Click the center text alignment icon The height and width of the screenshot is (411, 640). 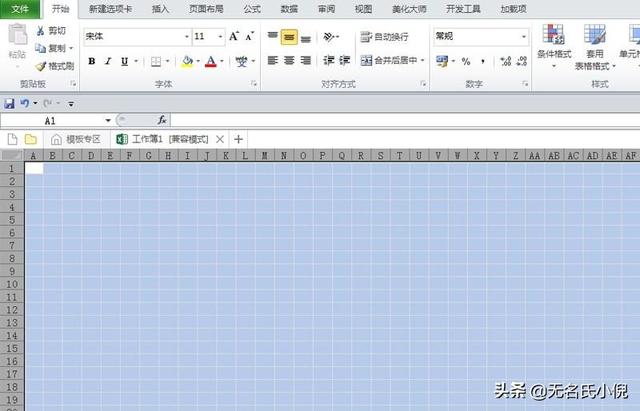(x=289, y=61)
